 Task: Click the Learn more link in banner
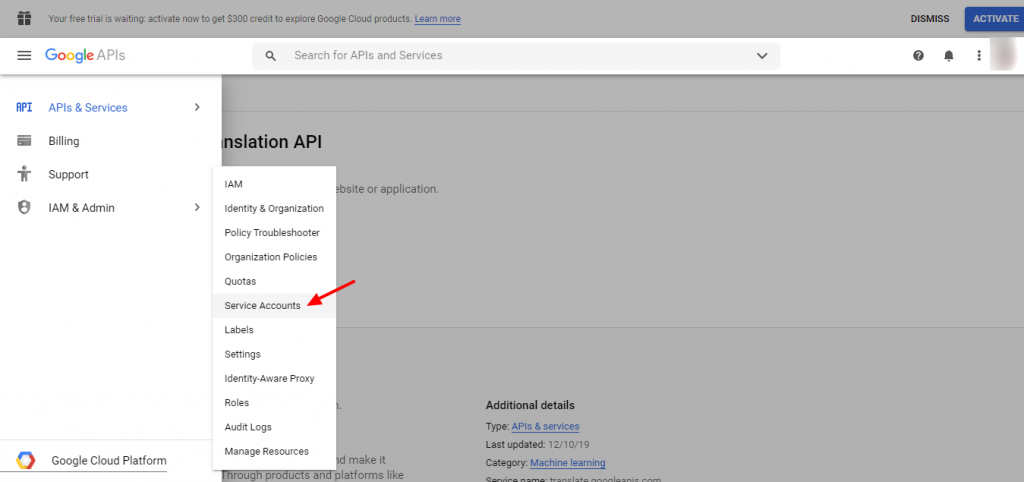click(438, 19)
